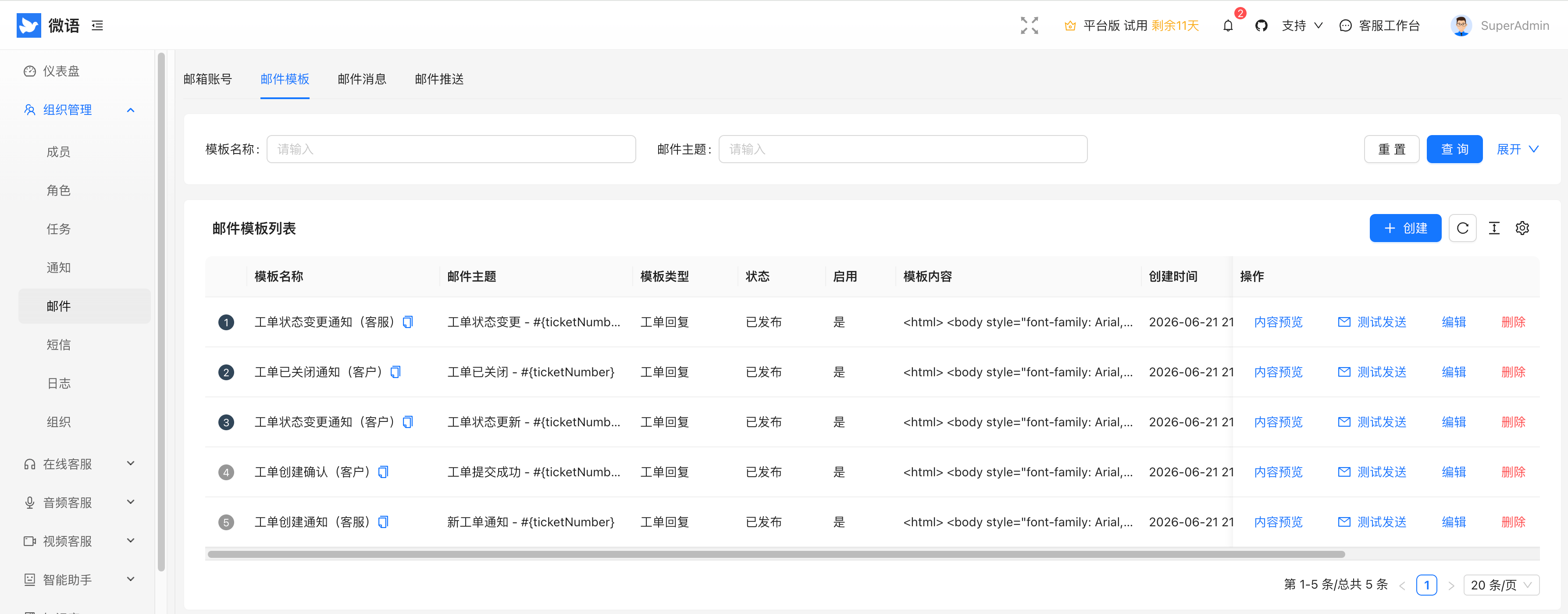Click the 查询 button
1568x614 pixels.
(x=1454, y=149)
